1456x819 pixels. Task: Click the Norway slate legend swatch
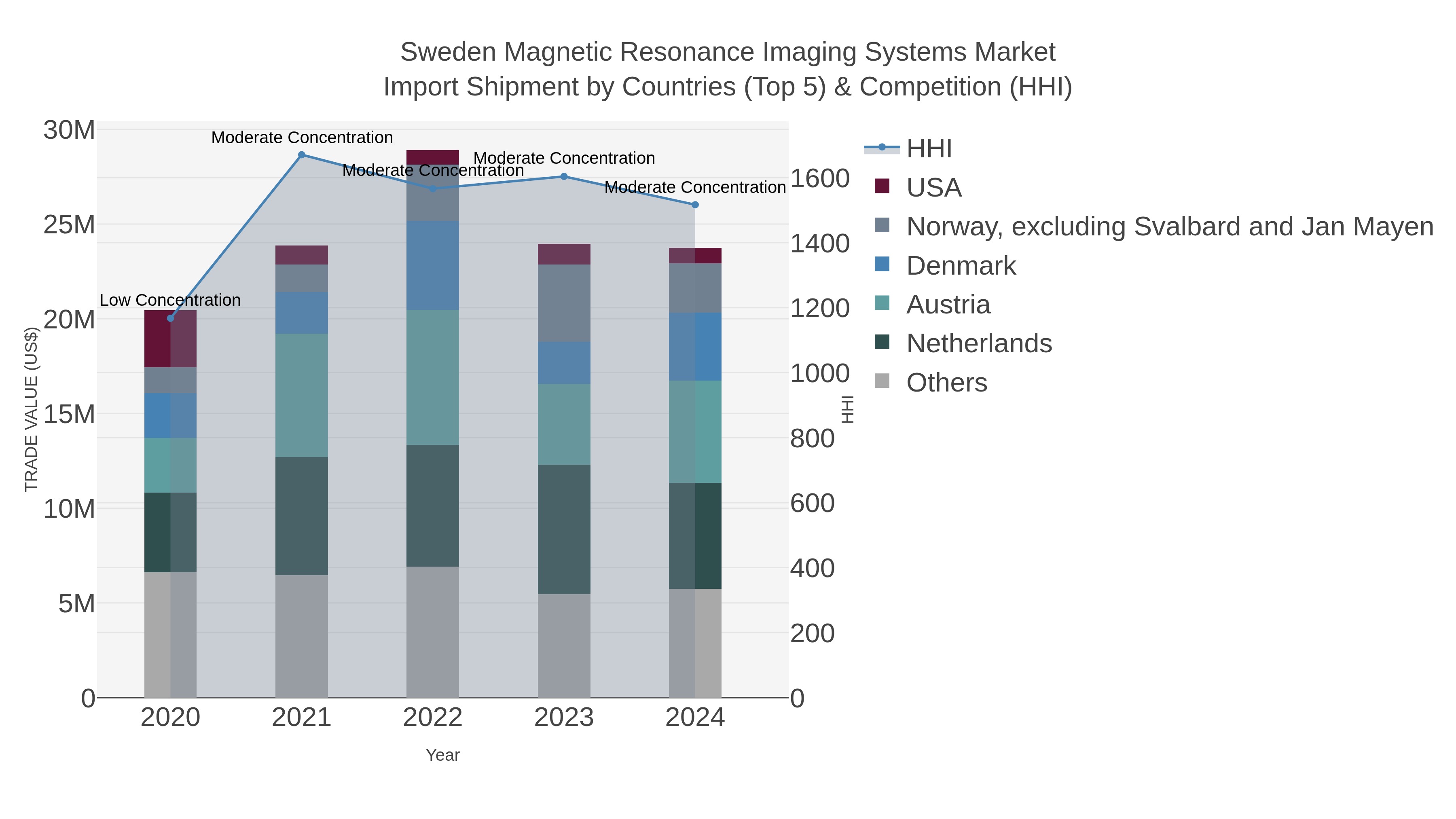click(x=882, y=225)
